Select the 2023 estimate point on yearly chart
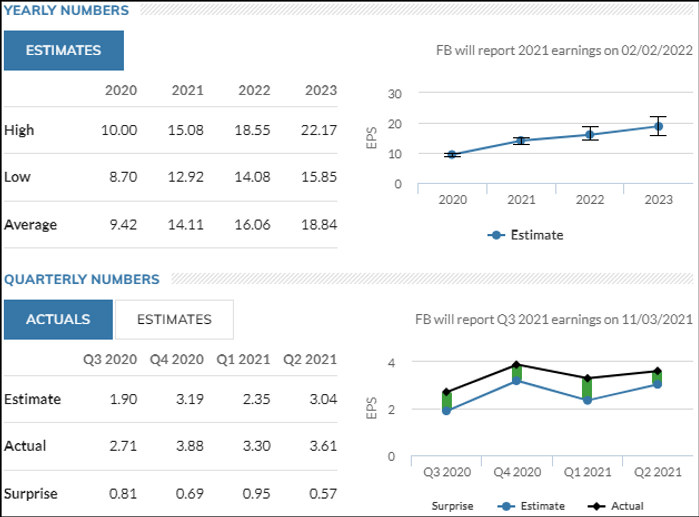The image size is (699, 517). pos(657,126)
